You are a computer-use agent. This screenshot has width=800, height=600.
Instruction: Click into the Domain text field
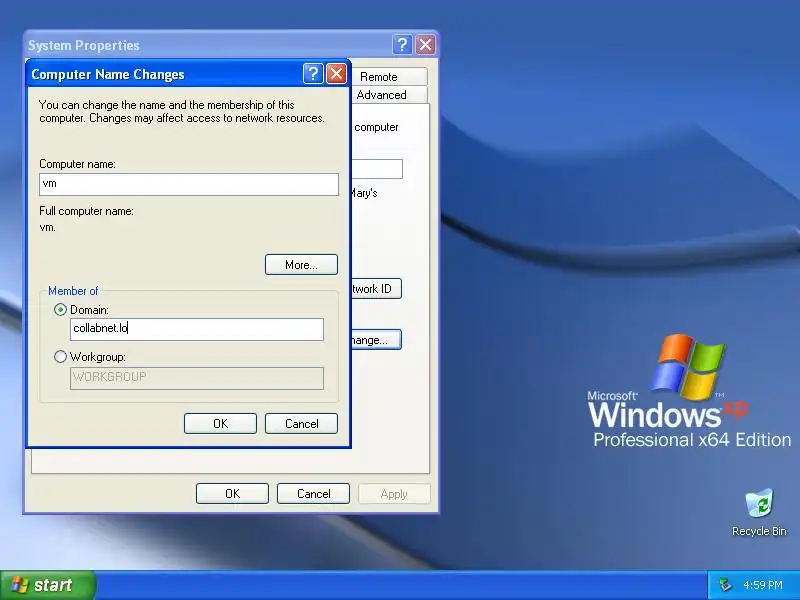click(x=197, y=329)
